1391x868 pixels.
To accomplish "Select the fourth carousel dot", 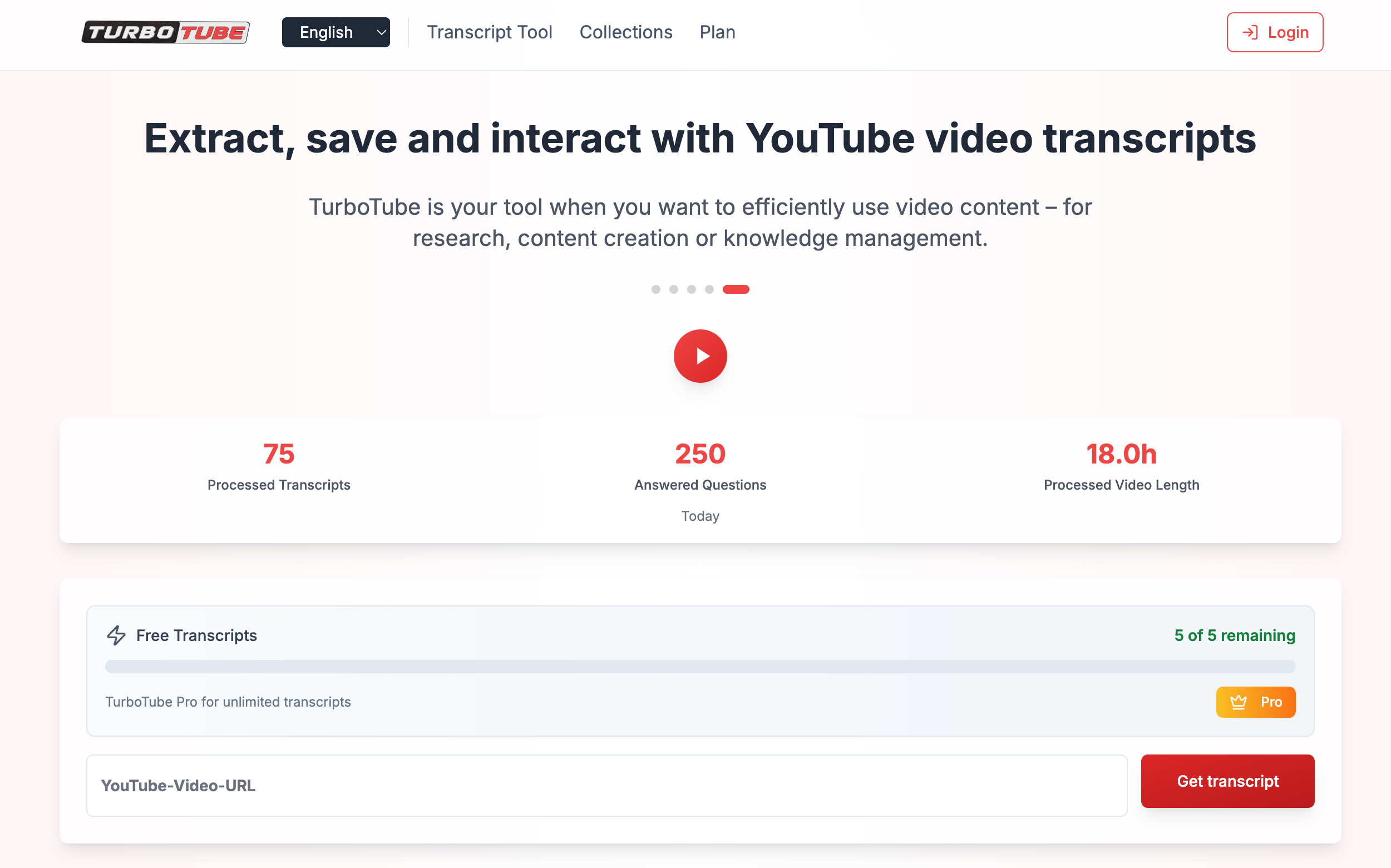I will [709, 289].
